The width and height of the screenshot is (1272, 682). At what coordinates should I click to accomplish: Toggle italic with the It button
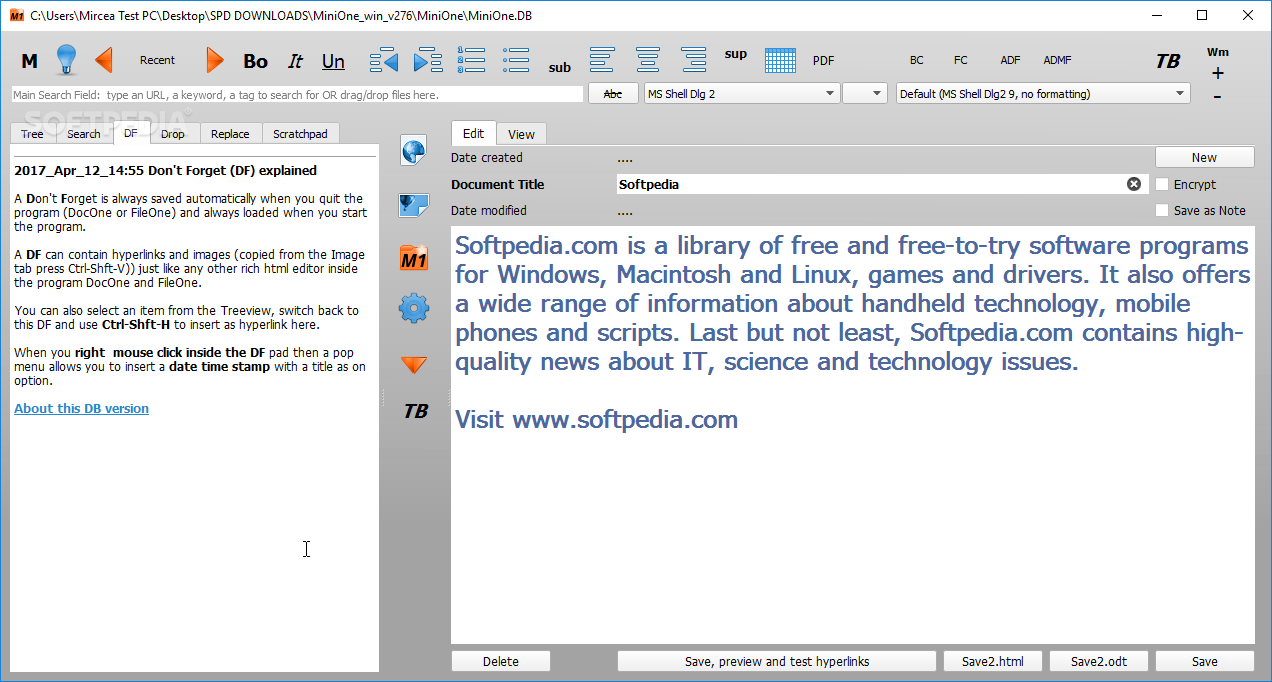295,61
